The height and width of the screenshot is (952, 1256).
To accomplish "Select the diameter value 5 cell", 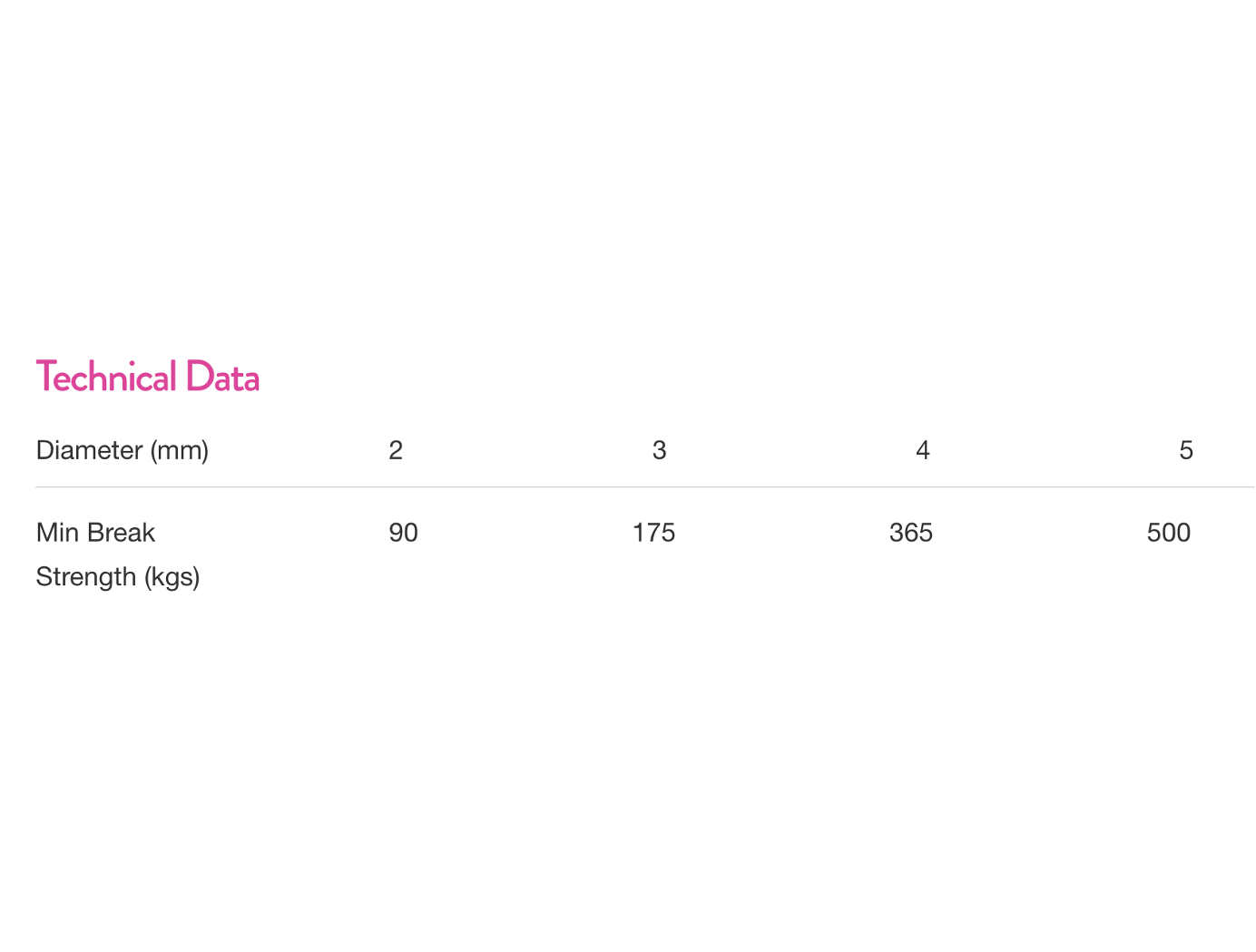I will 1186,450.
